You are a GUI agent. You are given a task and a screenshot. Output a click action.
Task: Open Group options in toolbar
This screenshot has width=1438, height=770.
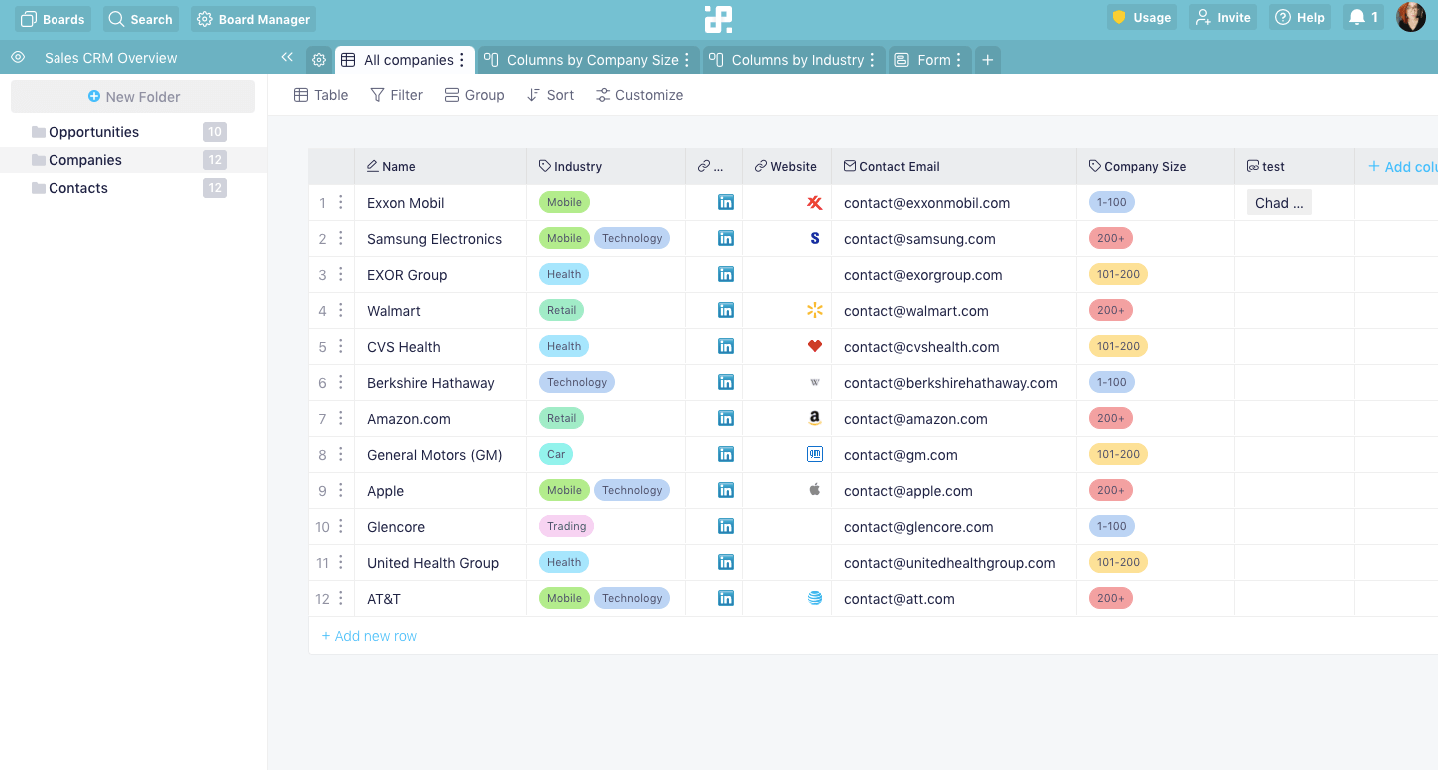click(x=475, y=95)
